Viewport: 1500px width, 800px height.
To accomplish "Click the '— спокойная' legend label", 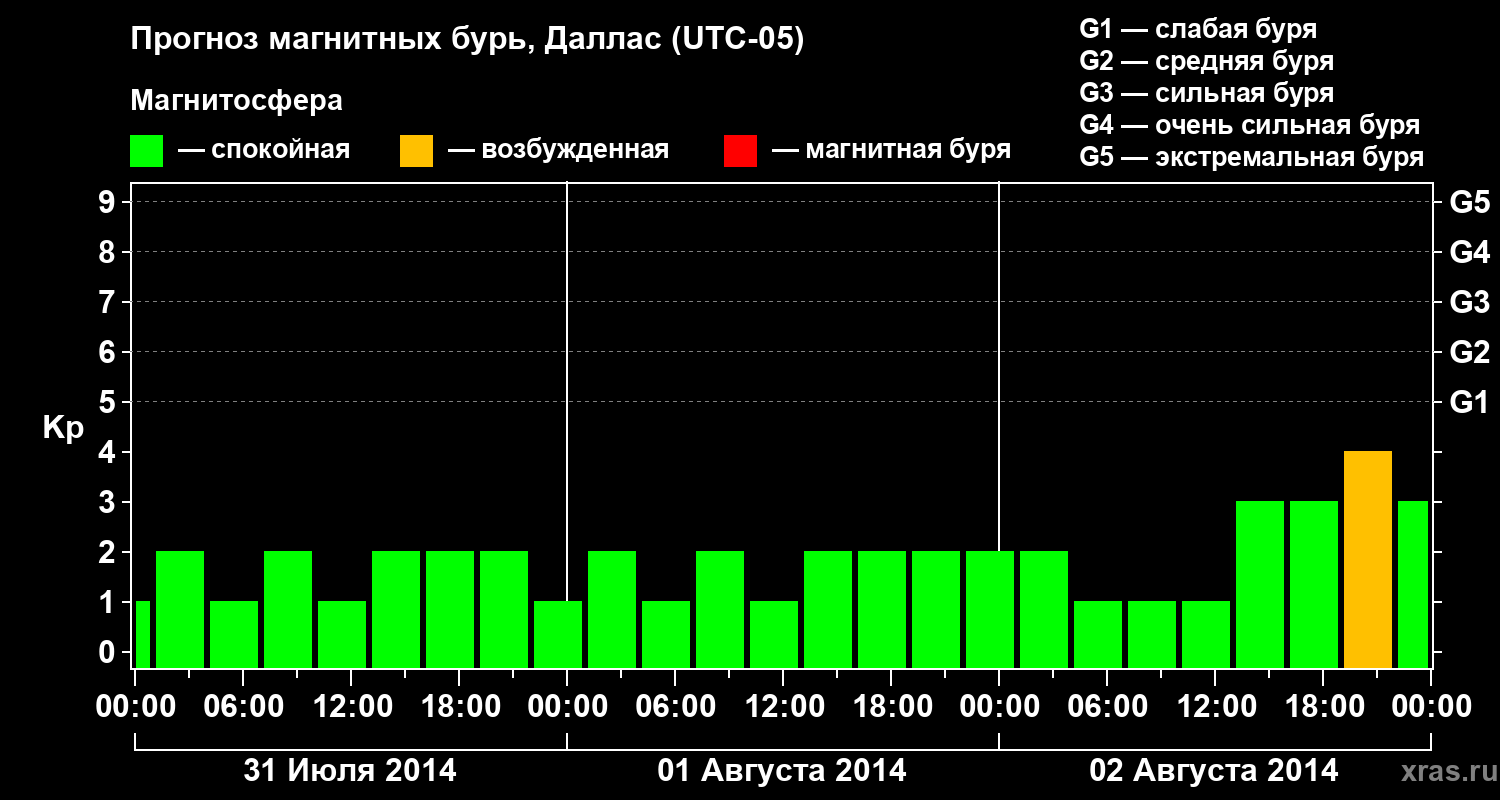I will point(264,150).
